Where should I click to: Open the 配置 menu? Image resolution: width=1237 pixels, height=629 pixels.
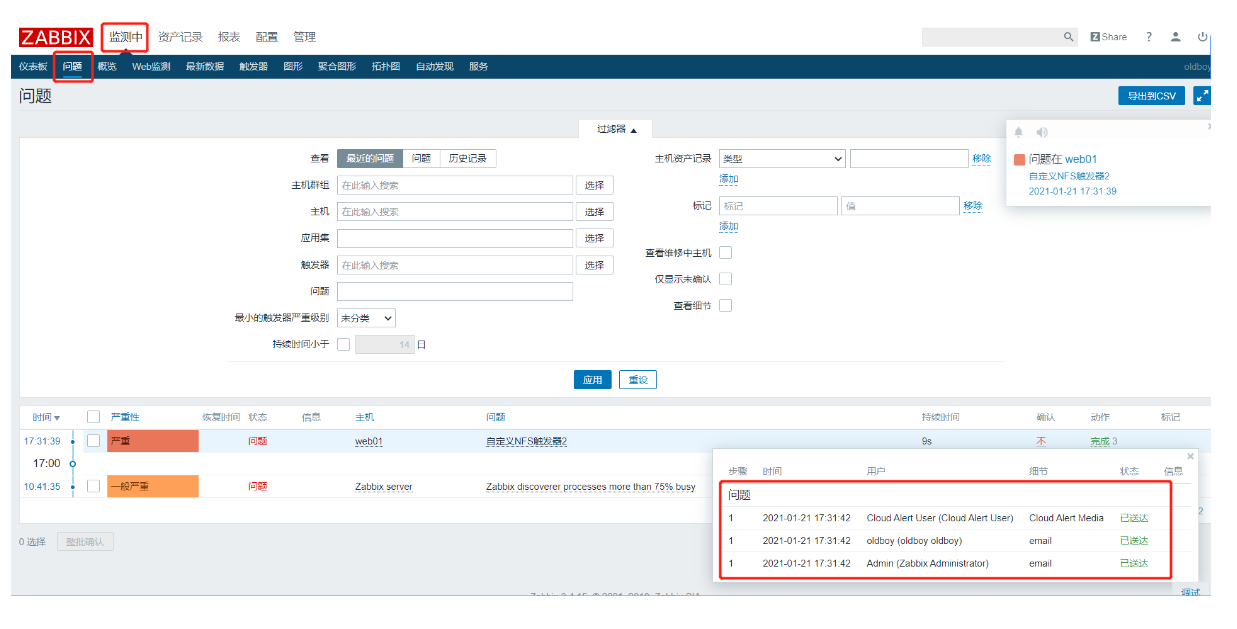coord(267,37)
